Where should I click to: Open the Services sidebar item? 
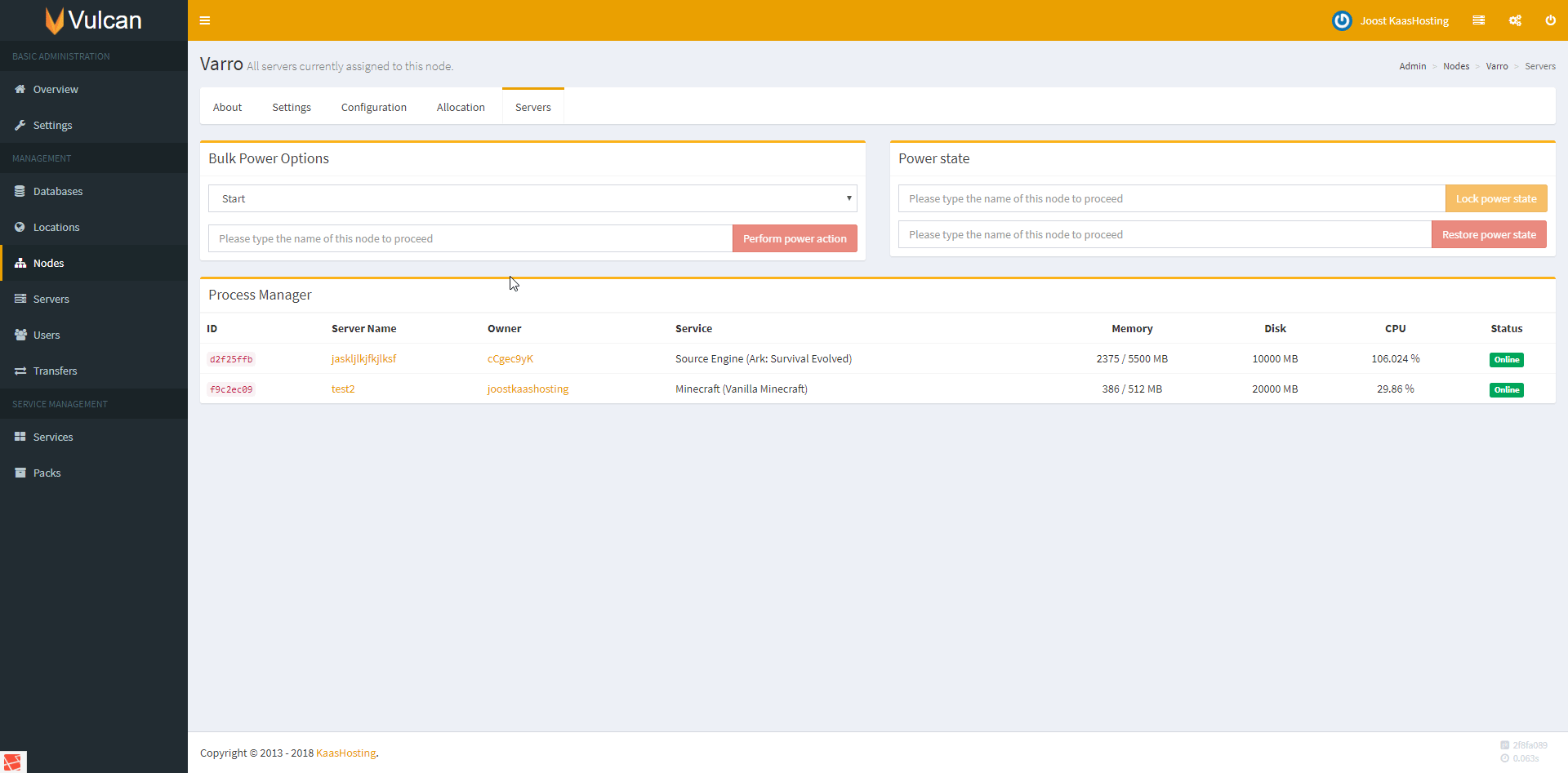53,437
